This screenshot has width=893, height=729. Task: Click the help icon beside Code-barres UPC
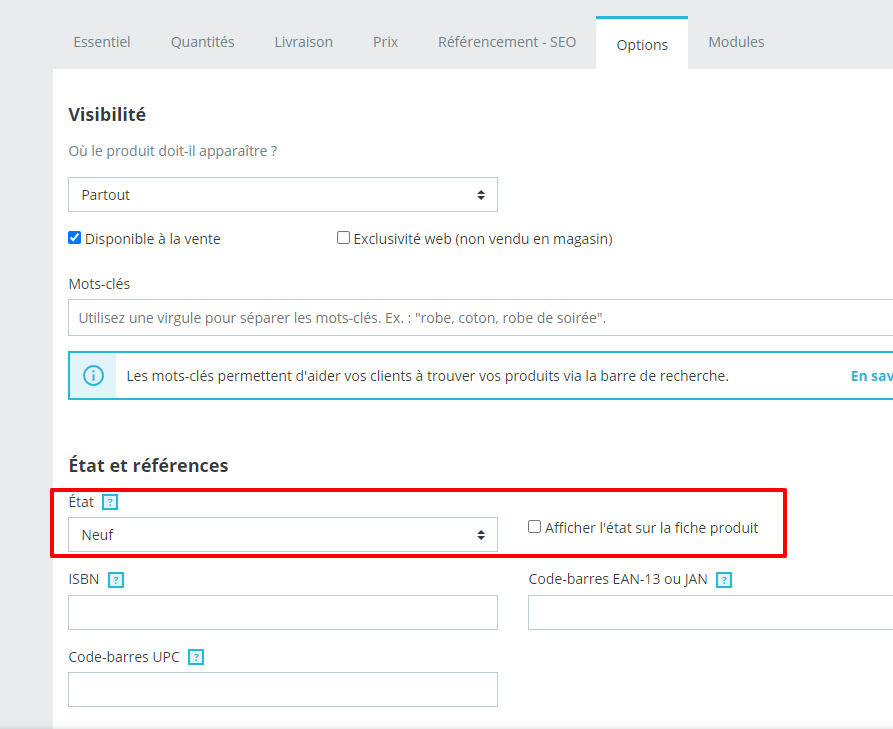[x=196, y=657]
